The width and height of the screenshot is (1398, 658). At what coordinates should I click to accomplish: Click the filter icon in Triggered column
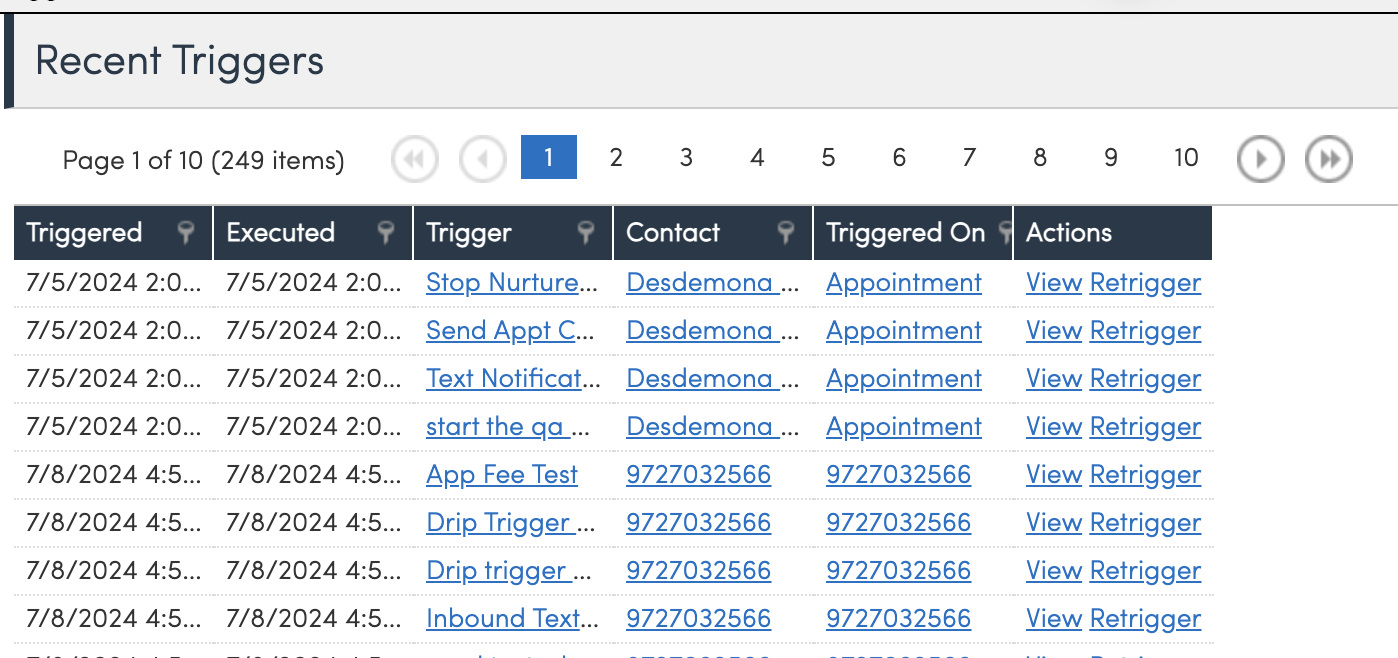click(186, 233)
